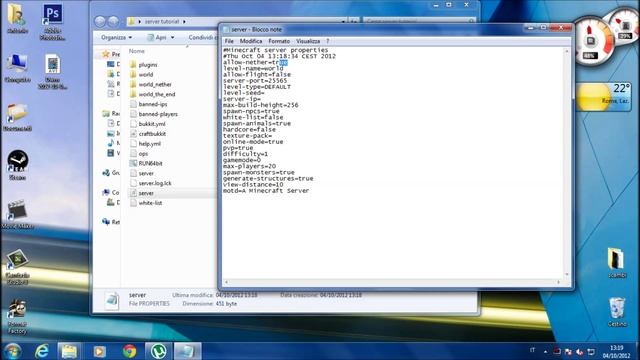Click the motd=A Minecraft Server line

(x=266, y=191)
